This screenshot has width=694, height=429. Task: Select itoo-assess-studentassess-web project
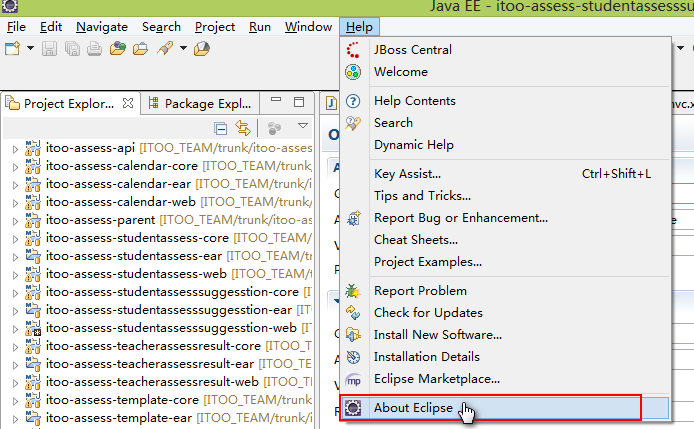[x=136, y=274]
